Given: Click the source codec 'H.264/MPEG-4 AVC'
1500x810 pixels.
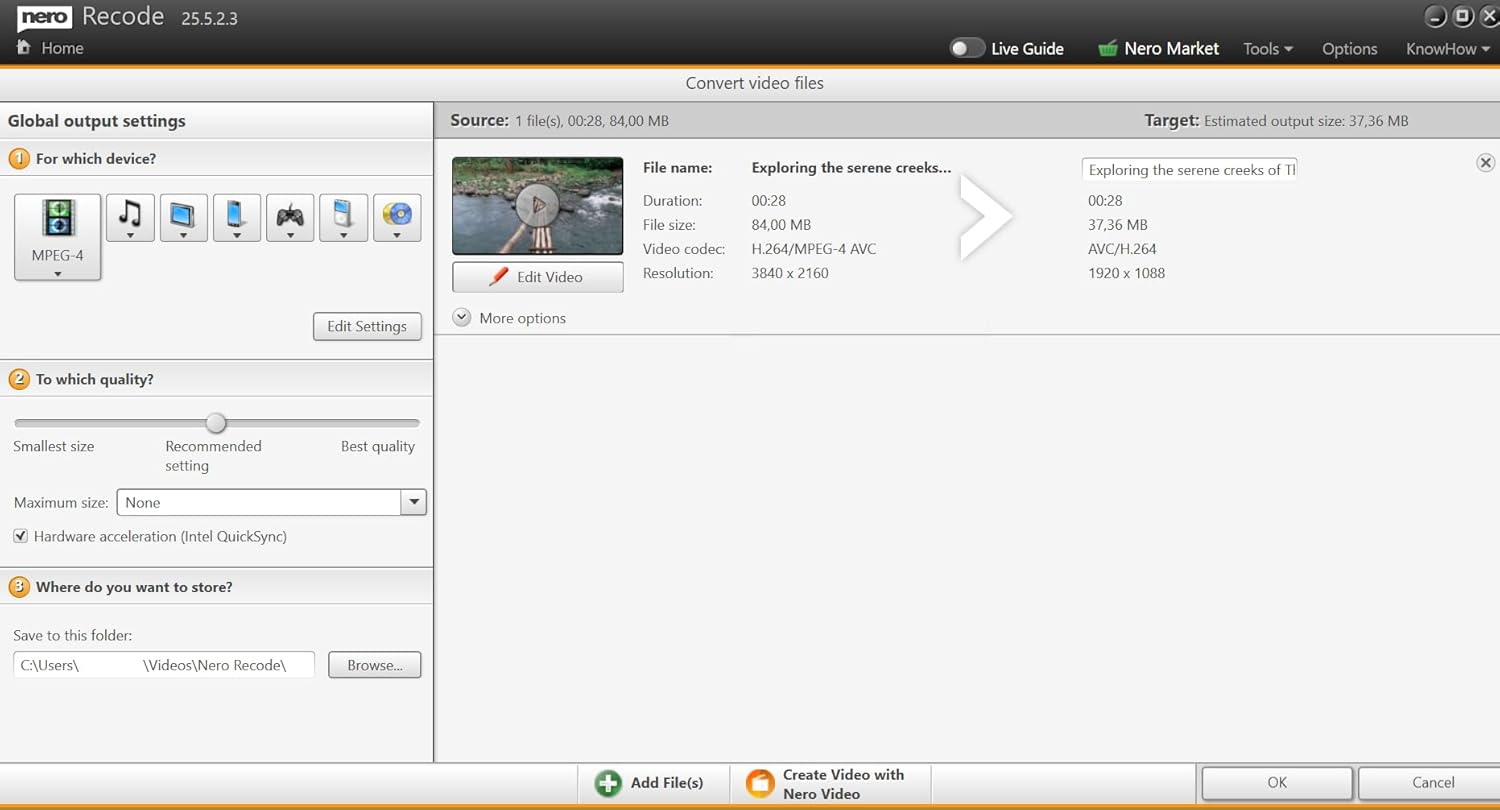Looking at the screenshot, I should [x=814, y=249].
